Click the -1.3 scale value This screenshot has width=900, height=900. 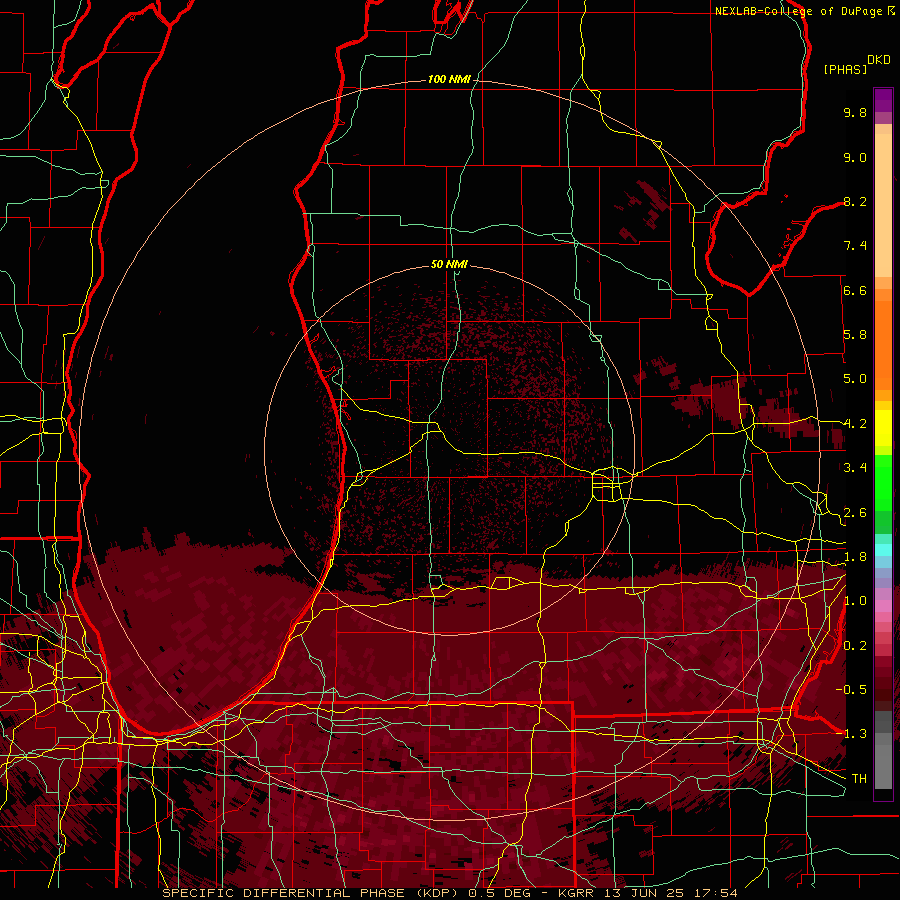[851, 734]
